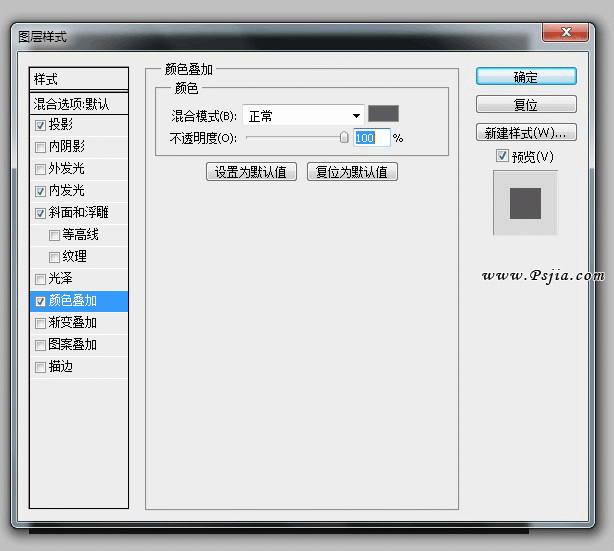Check the 等高线 (Contour) sub-option checkbox
614x551 pixels.
coord(54,235)
